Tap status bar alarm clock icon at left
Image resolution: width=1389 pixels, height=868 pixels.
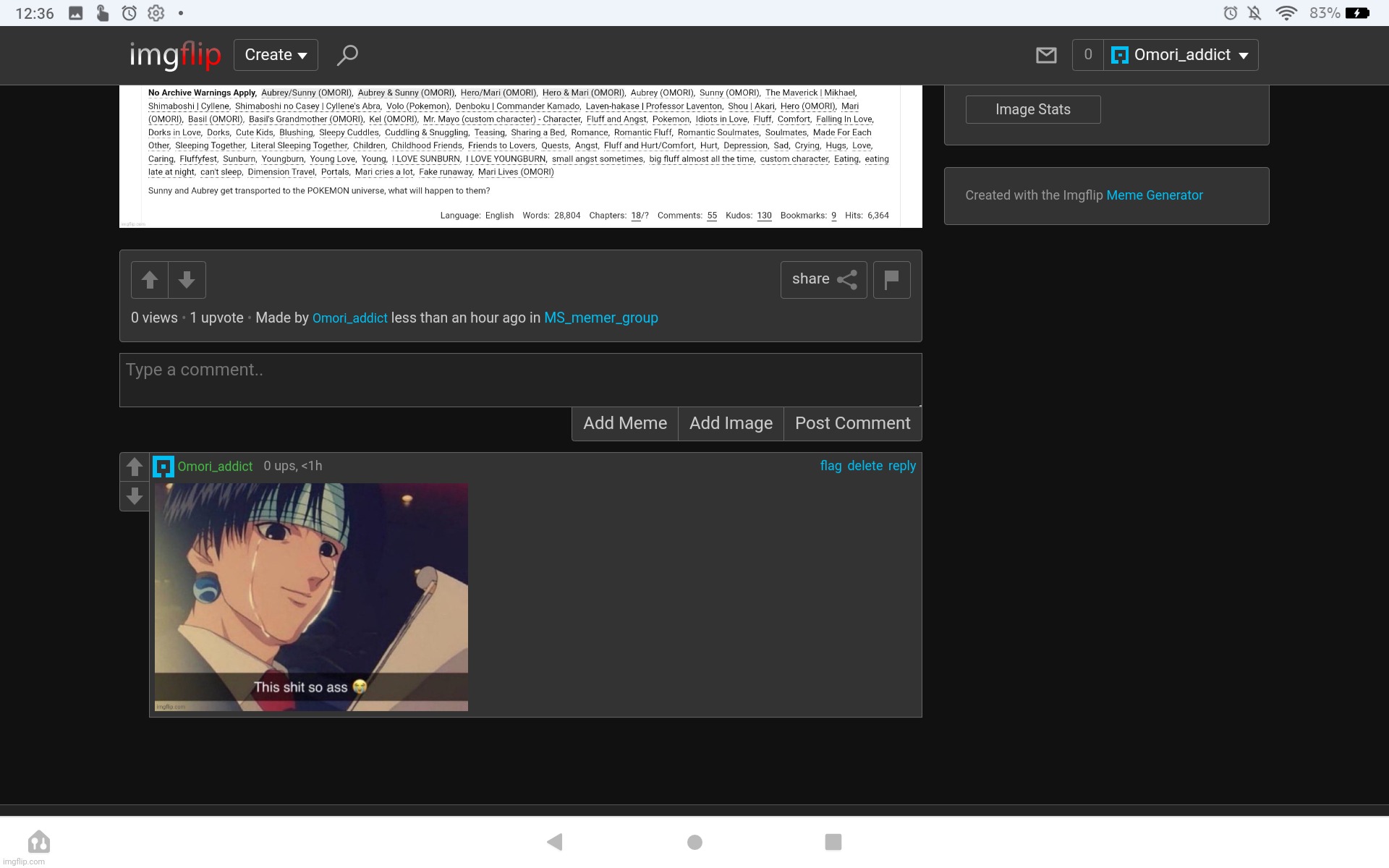click(129, 13)
